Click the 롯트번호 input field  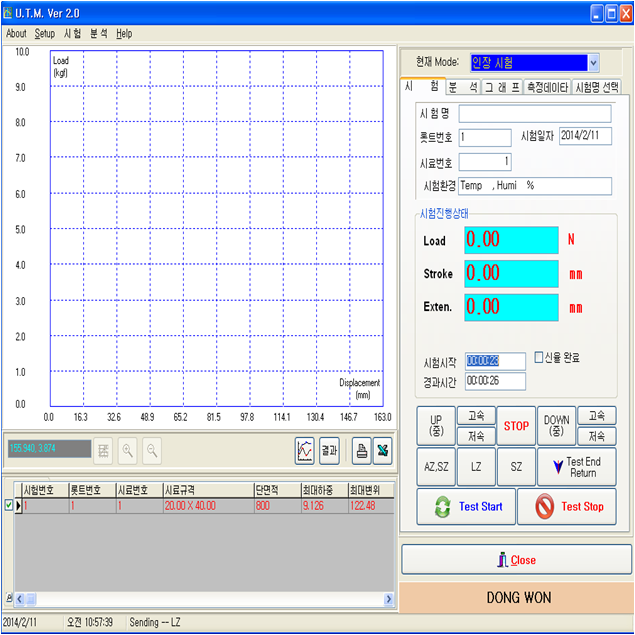pos(485,137)
